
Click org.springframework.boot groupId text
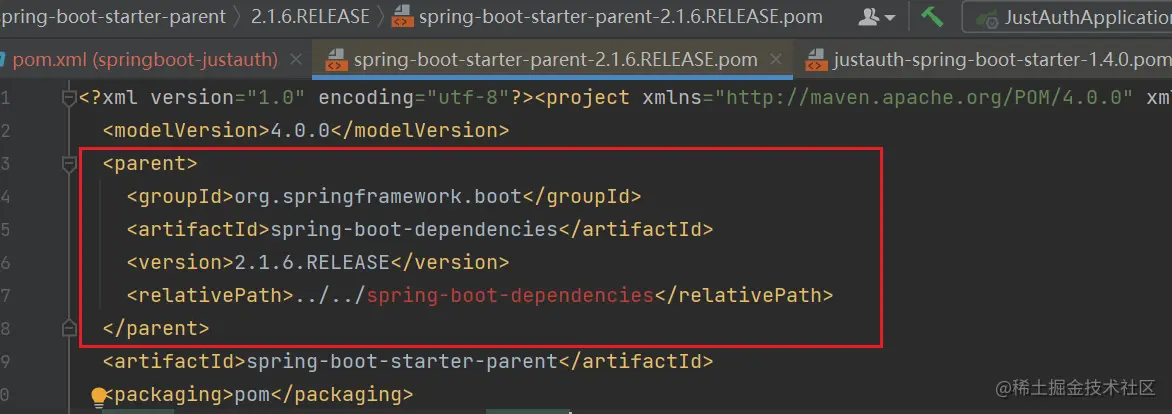coord(377,197)
